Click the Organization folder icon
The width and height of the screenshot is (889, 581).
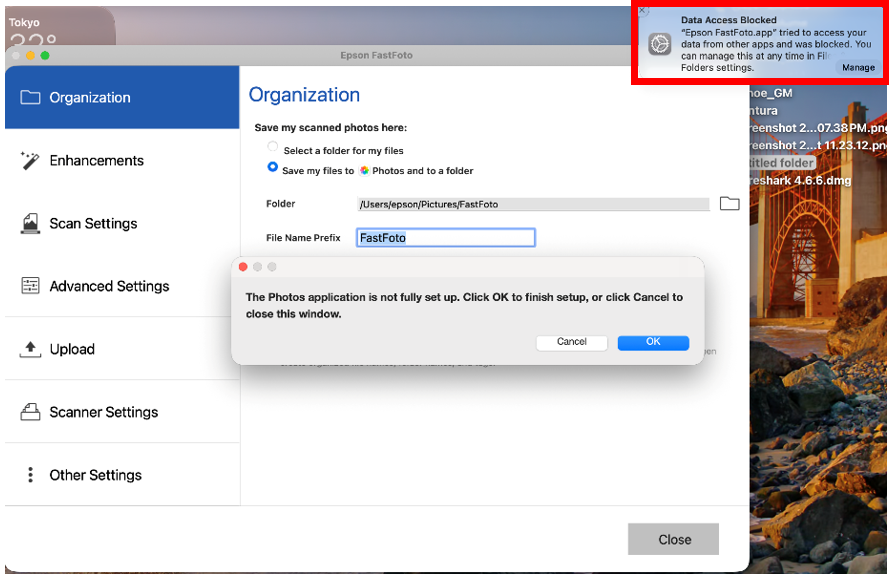(x=30, y=97)
